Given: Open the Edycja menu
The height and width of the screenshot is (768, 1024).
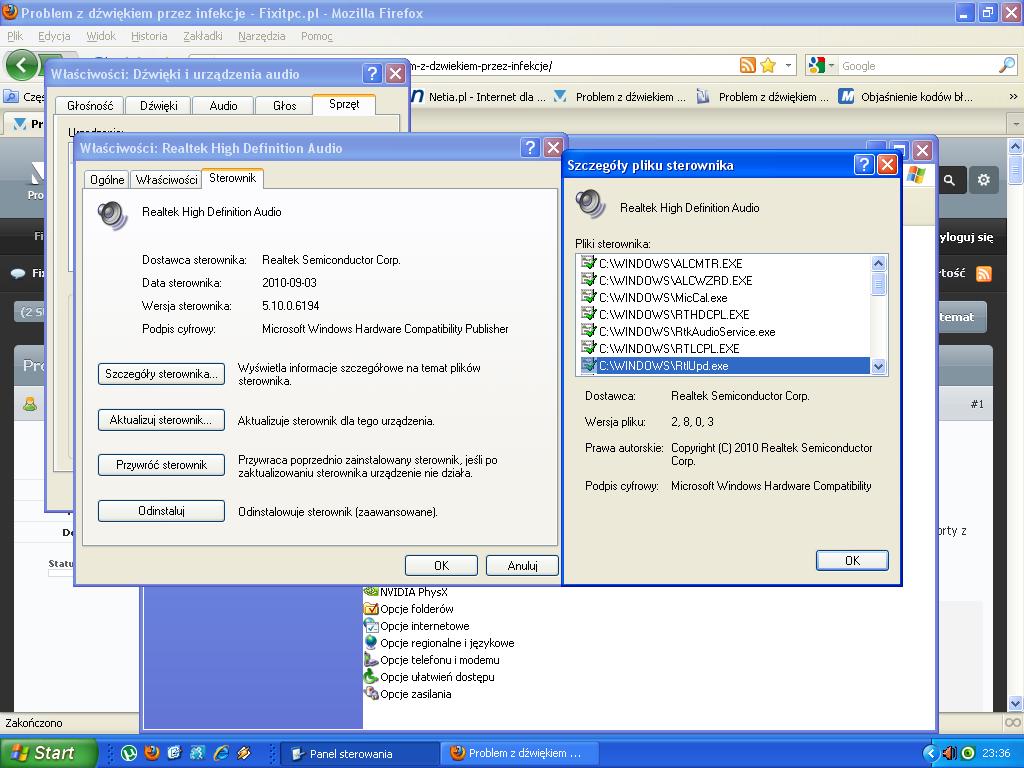Looking at the screenshot, I should [x=54, y=36].
